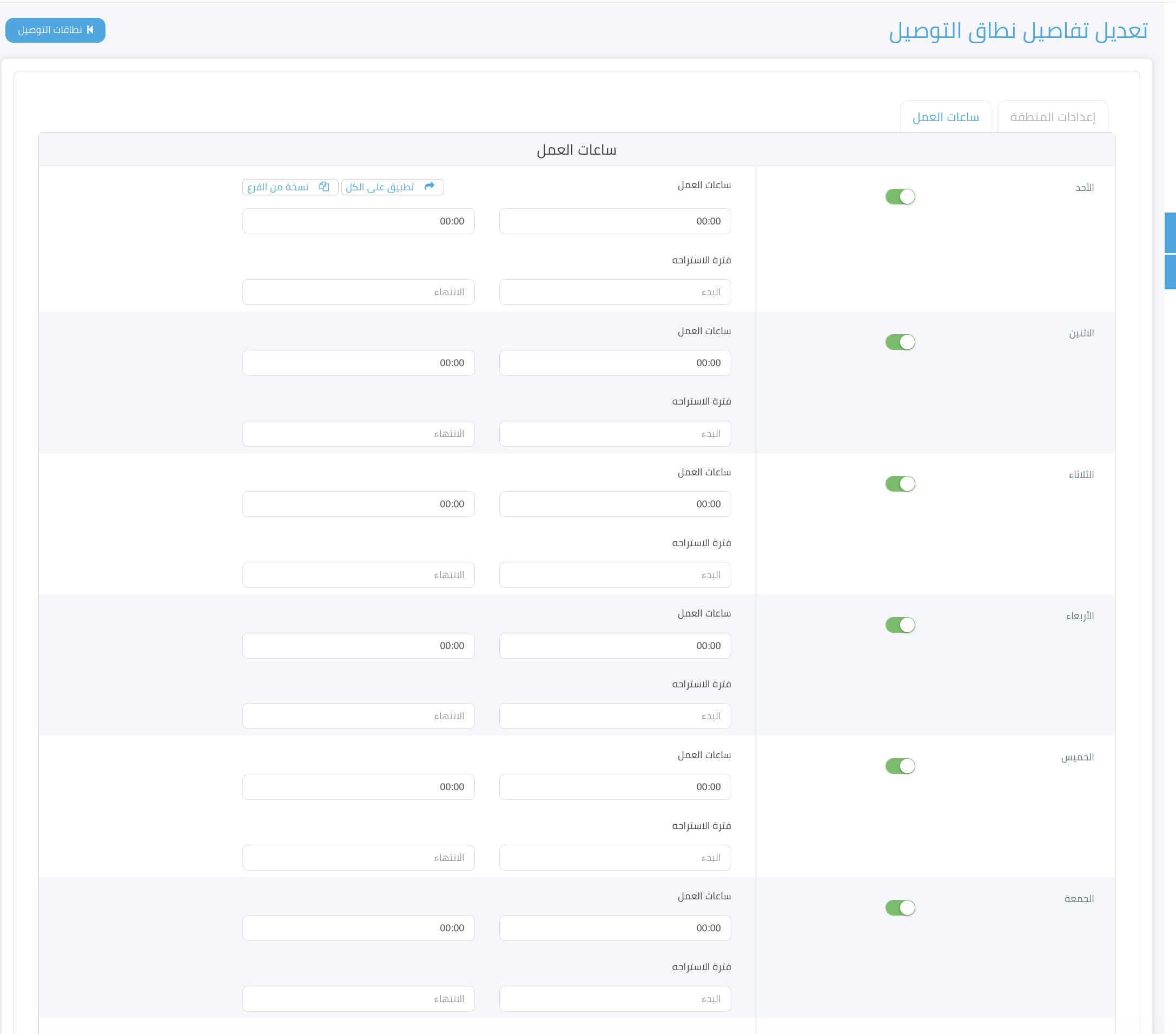1176x1034 pixels.
Task: Turn off the Wednesday (الأربعاء) switch
Action: click(x=900, y=625)
